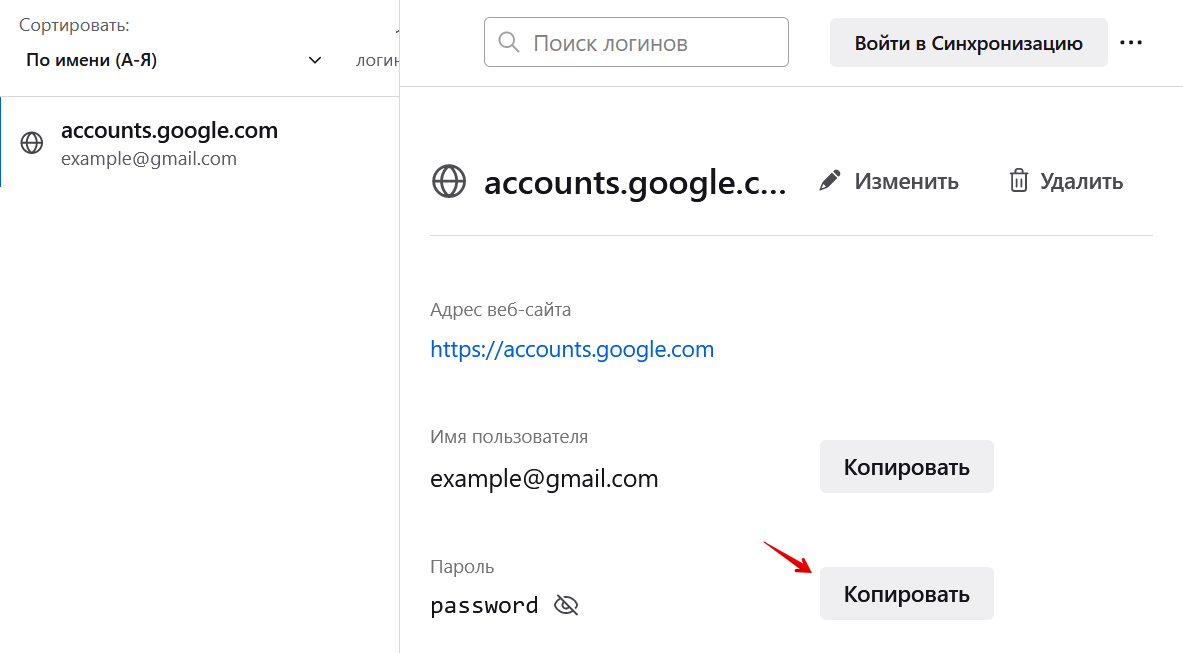Click the hidden password value text
This screenshot has width=1183, height=653.
(484, 606)
